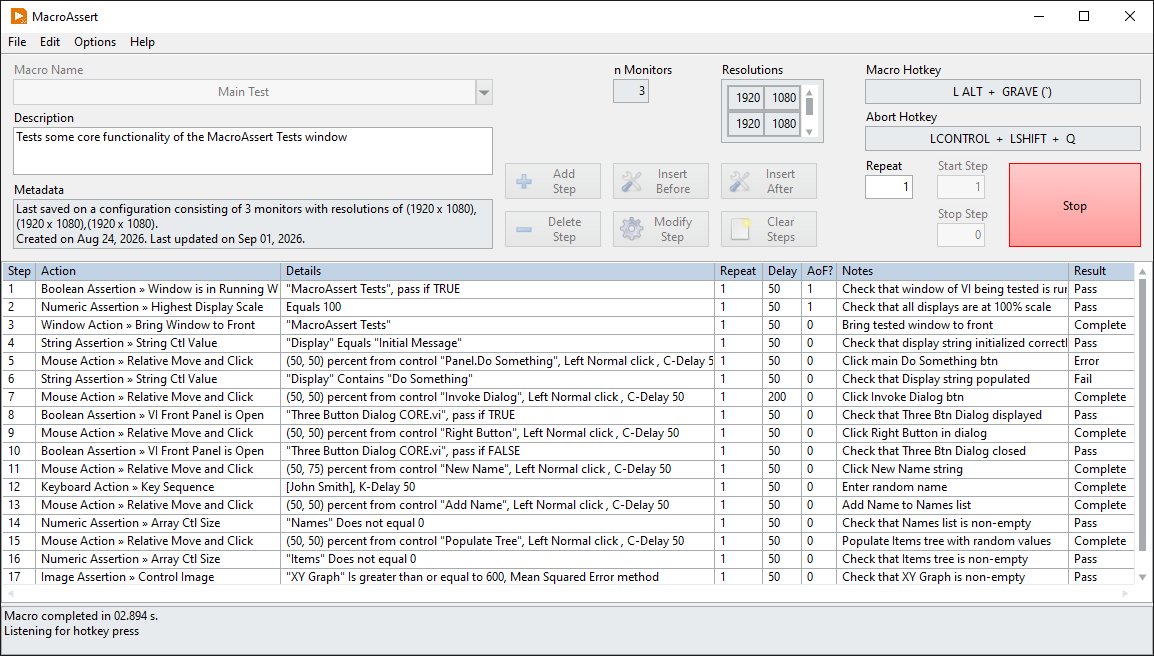Click the Start Step field

click(961, 187)
